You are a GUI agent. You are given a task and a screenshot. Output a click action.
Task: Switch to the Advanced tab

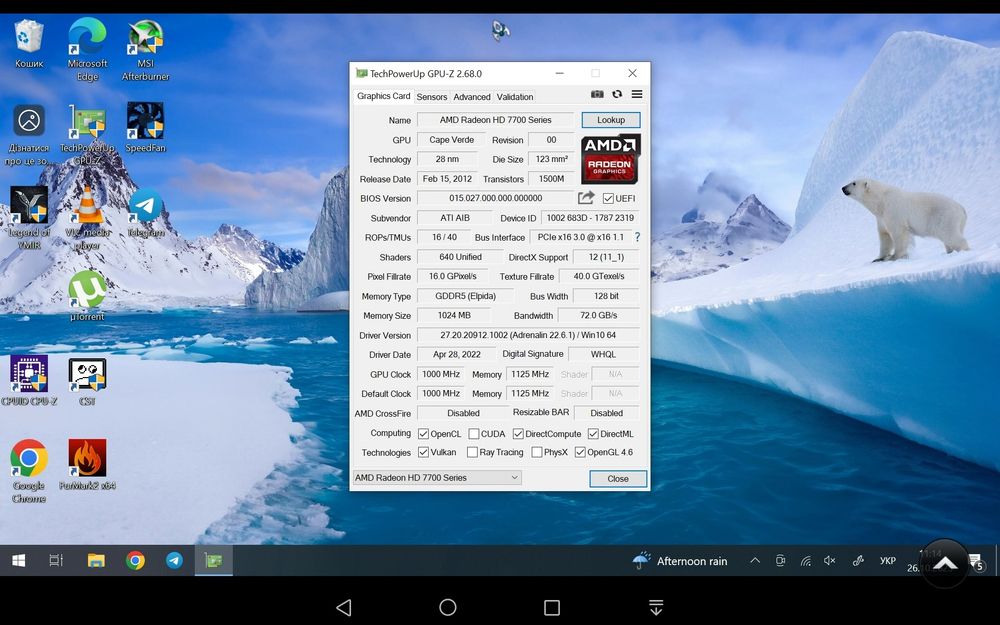471,97
